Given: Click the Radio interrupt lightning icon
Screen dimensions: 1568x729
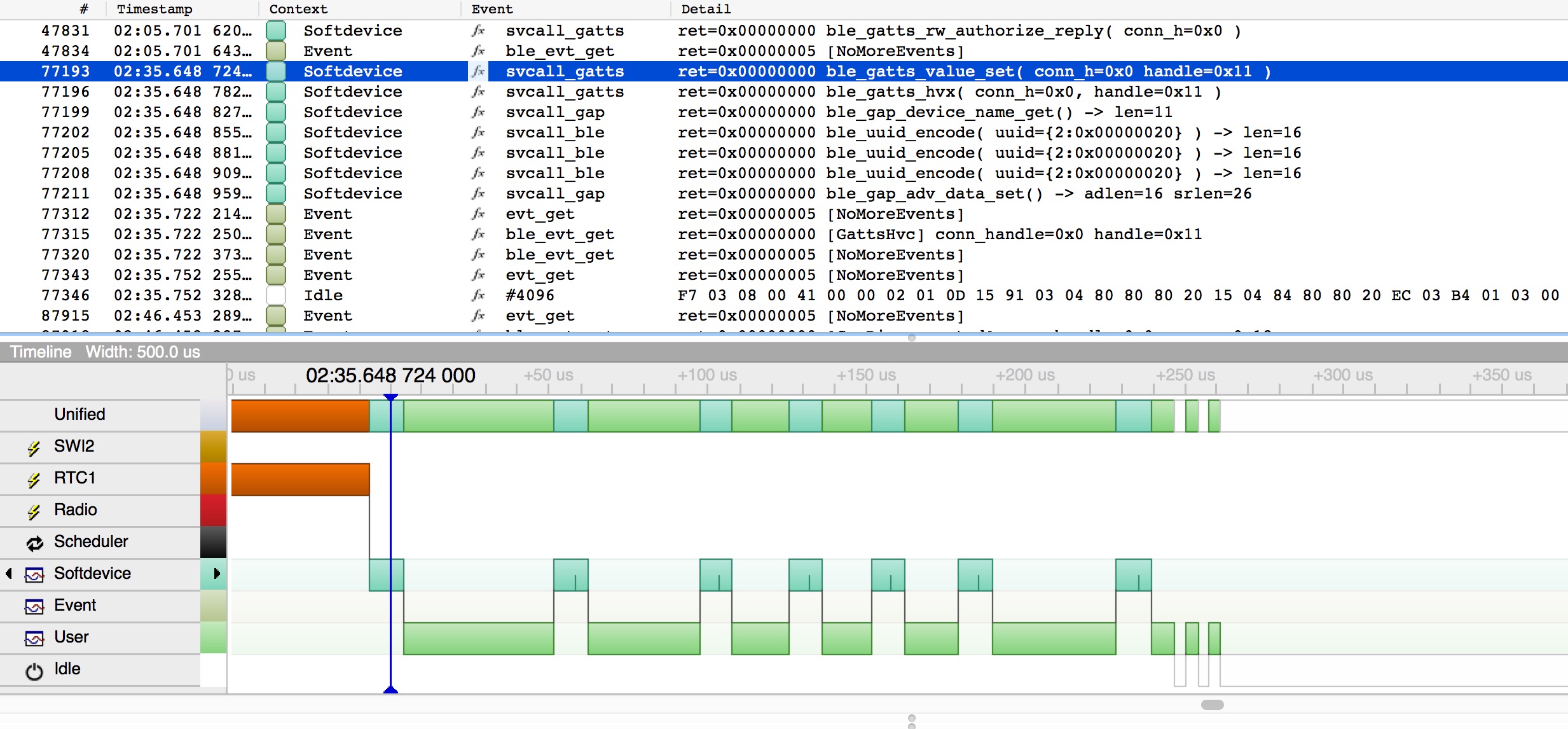Looking at the screenshot, I should click(34, 511).
